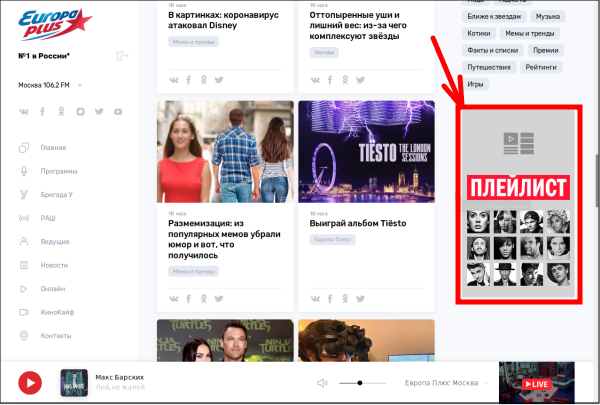Share Размемизация article on Odnoklassniki

coord(204,299)
